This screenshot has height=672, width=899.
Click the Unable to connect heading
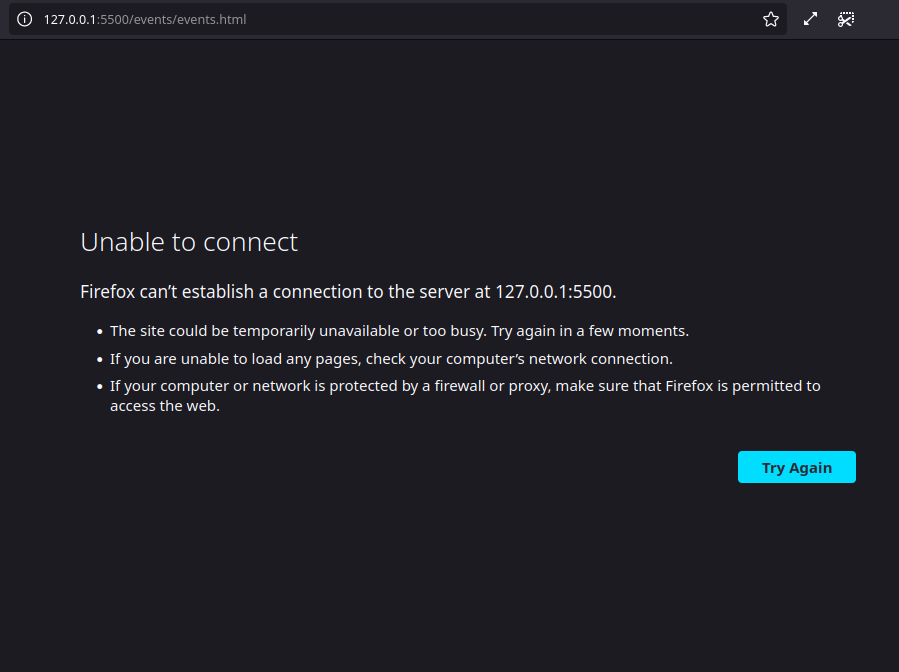188,241
